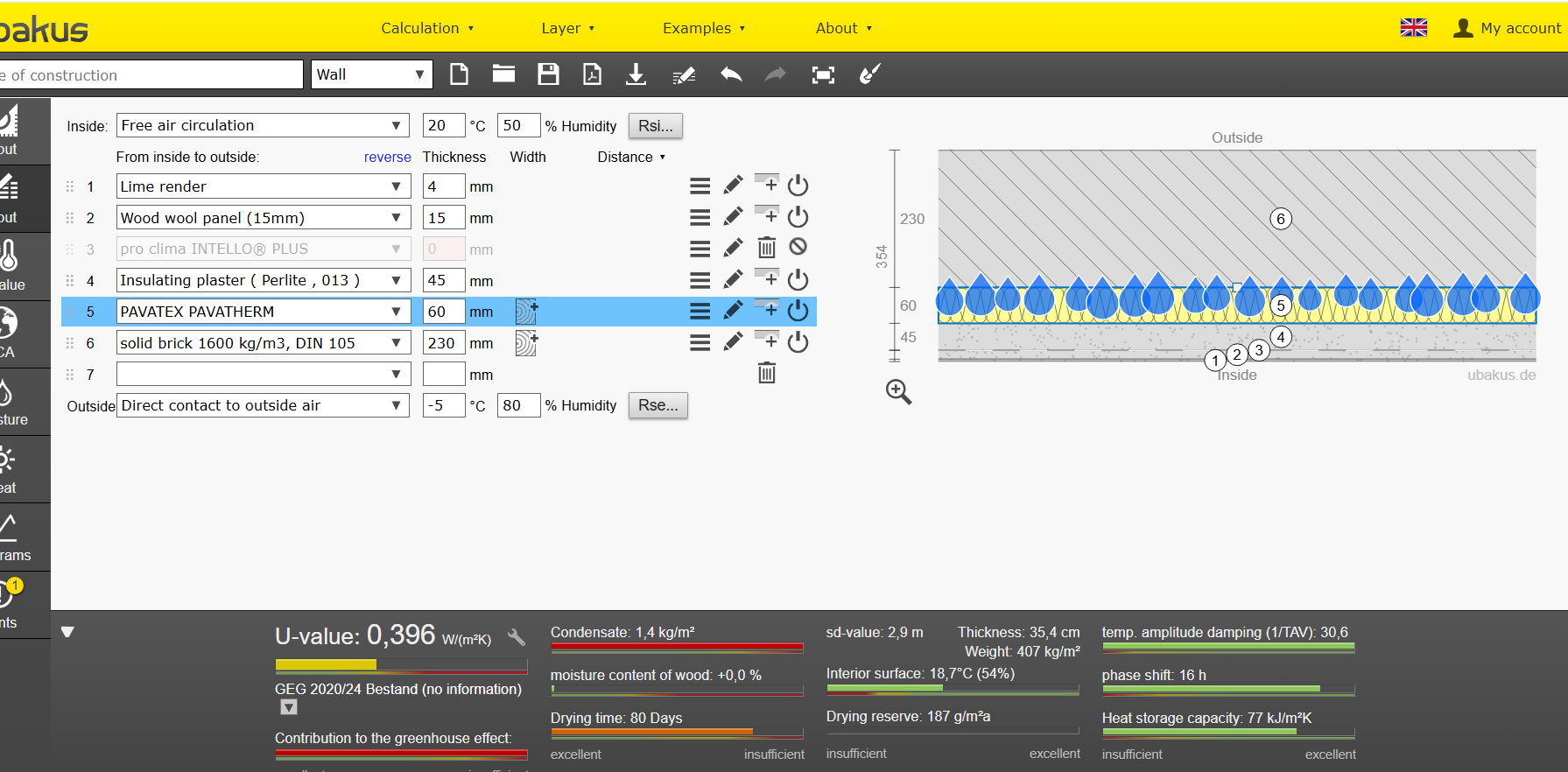
Task: Open the folder icon to load construction
Action: 503,74
